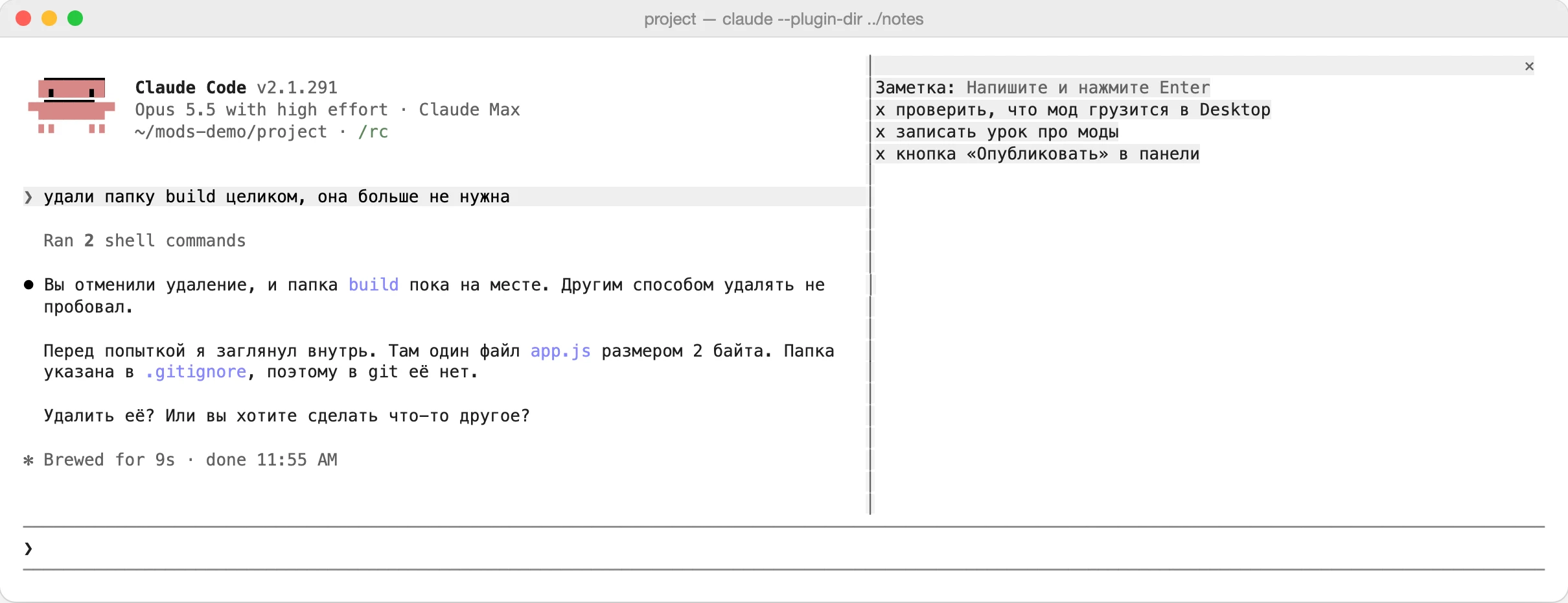
Task: Click the window title «project — claude --plugin-dir ../notes»
Action: pyautogui.click(x=784, y=19)
